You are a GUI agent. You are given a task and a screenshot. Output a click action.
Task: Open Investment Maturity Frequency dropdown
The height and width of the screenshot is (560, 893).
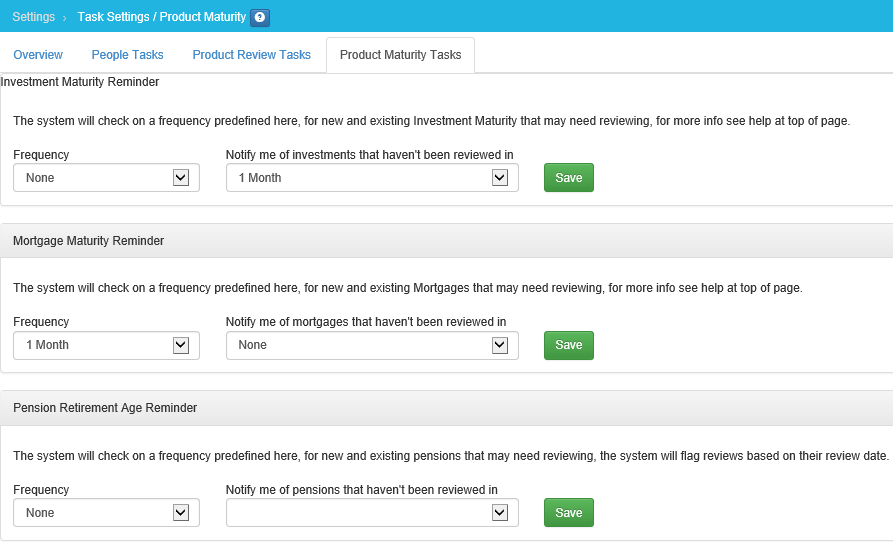[106, 178]
